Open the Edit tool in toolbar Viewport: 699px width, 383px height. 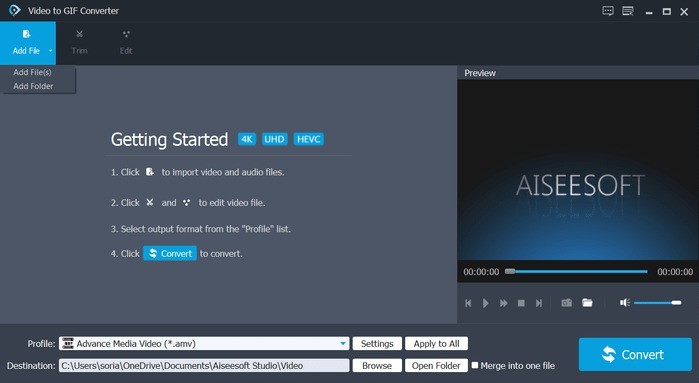coord(126,43)
